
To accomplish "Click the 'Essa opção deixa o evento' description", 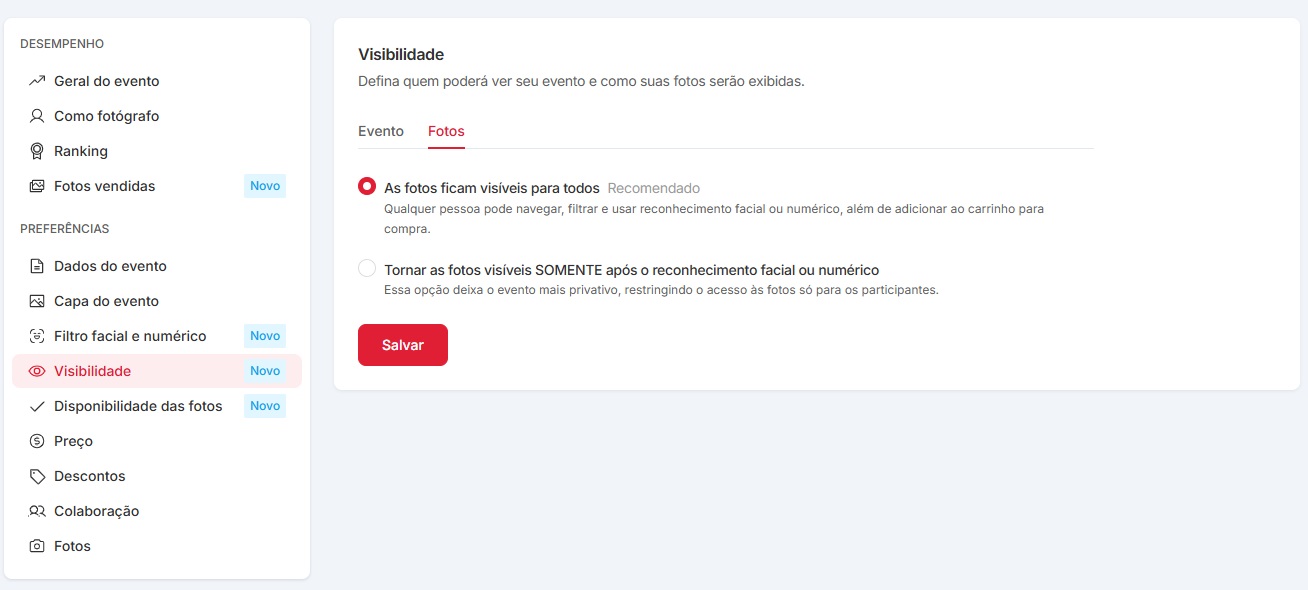I will (x=661, y=291).
